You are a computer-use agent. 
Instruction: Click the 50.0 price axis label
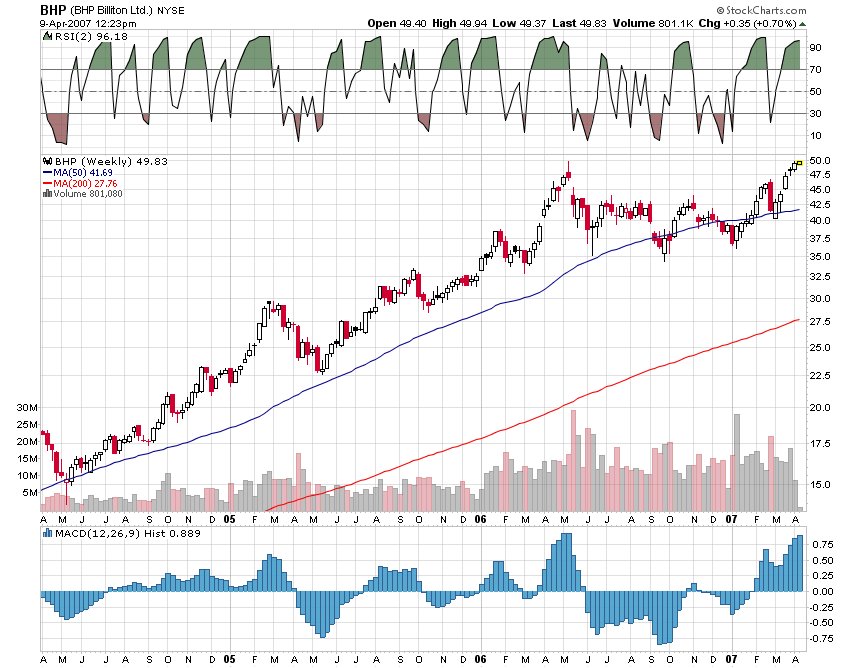820,160
